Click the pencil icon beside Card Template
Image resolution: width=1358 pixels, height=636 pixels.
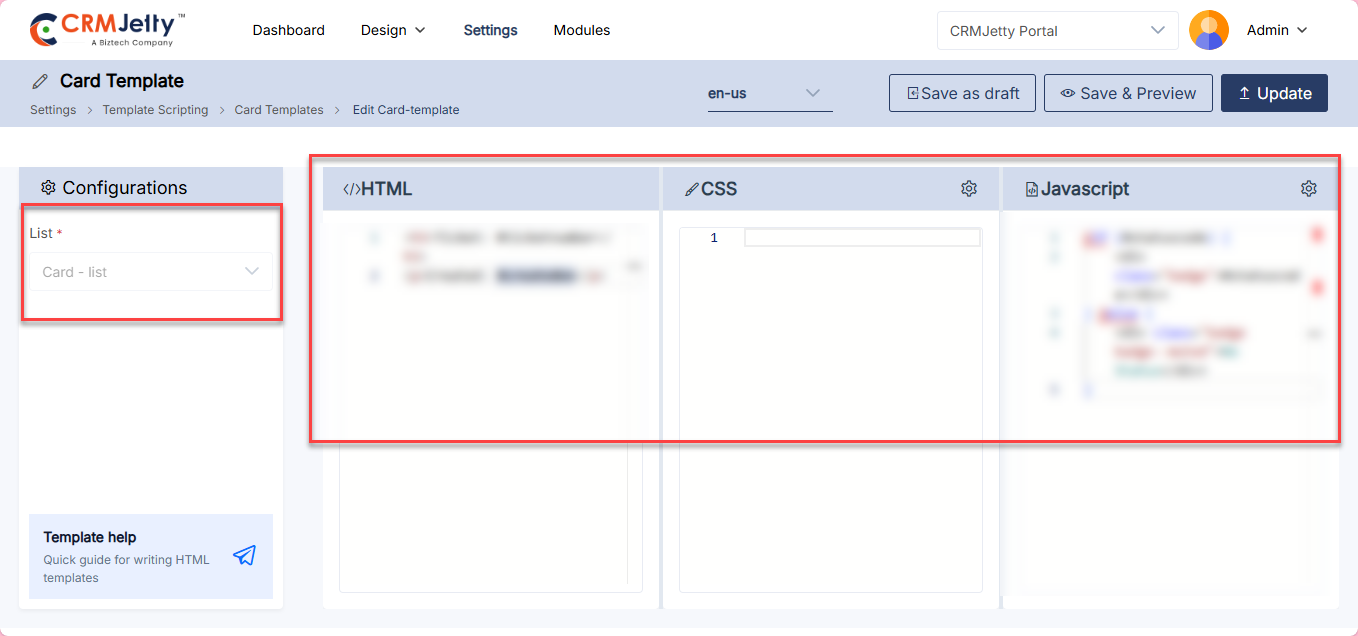(x=40, y=82)
